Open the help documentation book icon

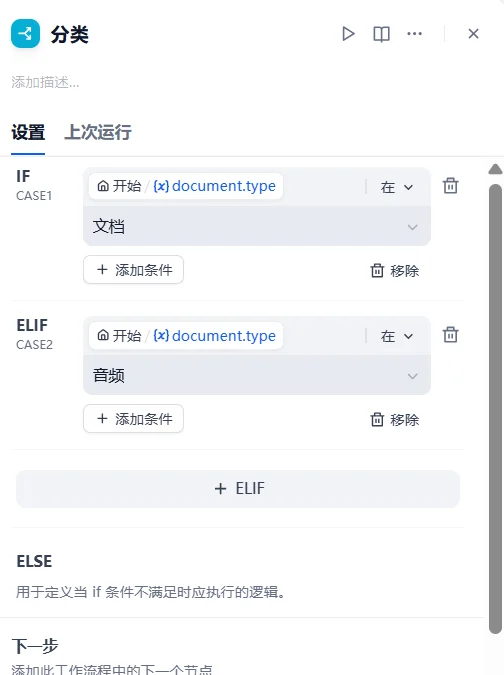381,34
